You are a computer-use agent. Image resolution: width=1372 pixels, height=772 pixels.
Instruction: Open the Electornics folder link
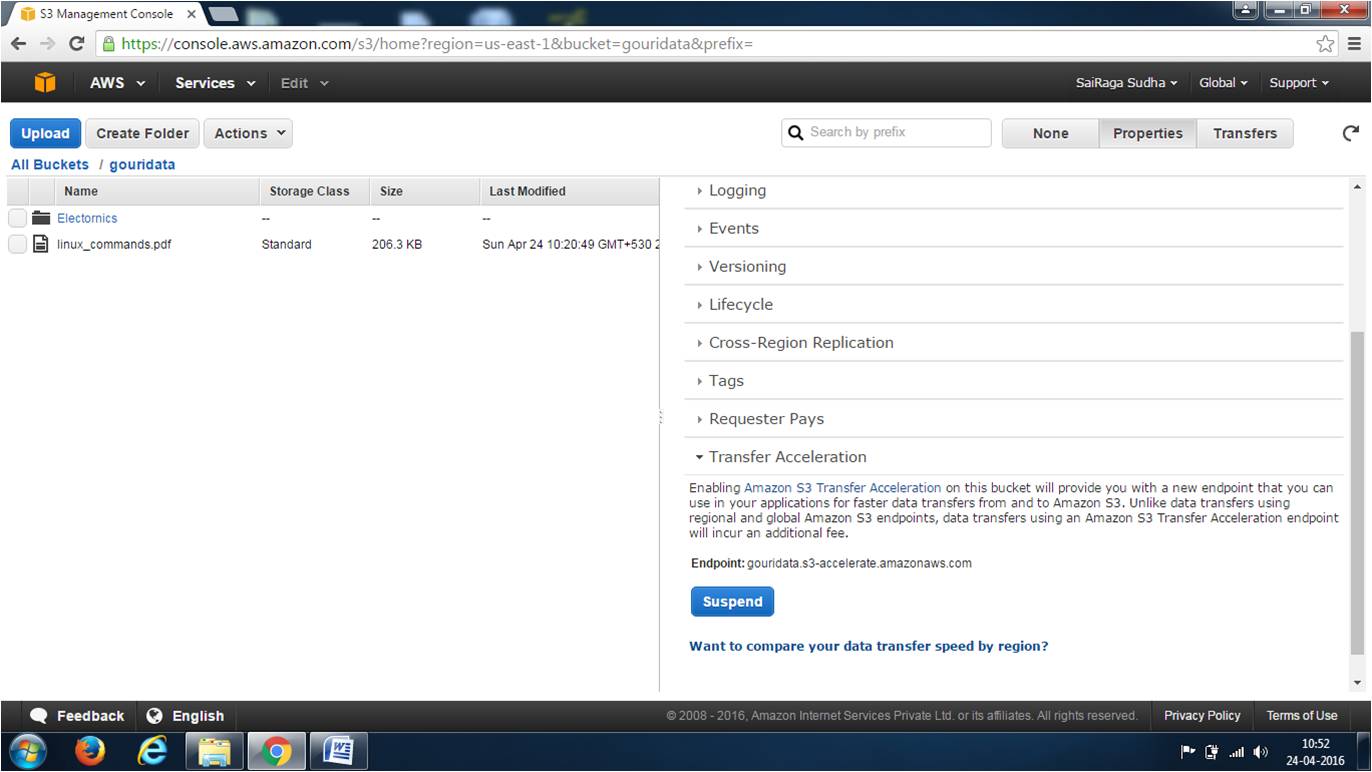87,218
